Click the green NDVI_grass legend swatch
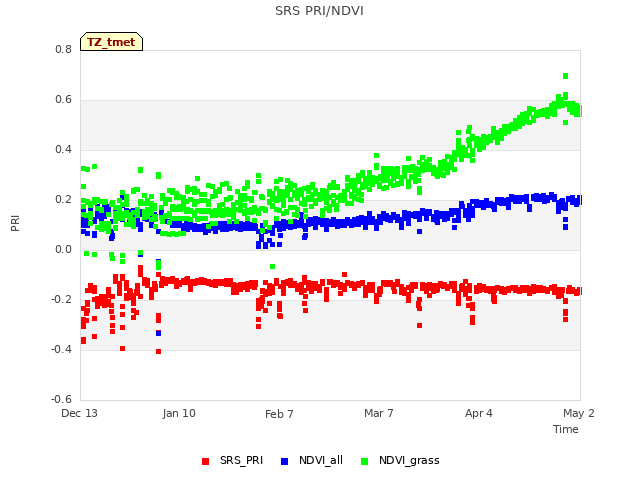The image size is (640, 480). pyautogui.click(x=364, y=461)
